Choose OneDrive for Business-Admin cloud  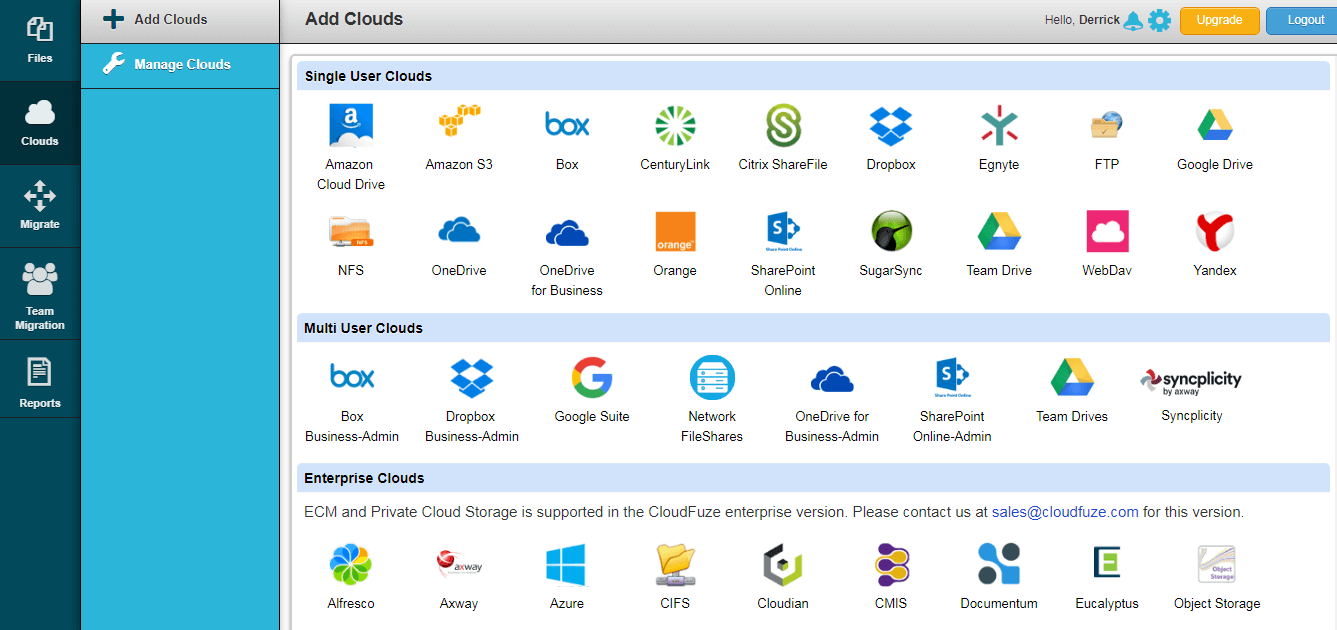[x=832, y=379]
